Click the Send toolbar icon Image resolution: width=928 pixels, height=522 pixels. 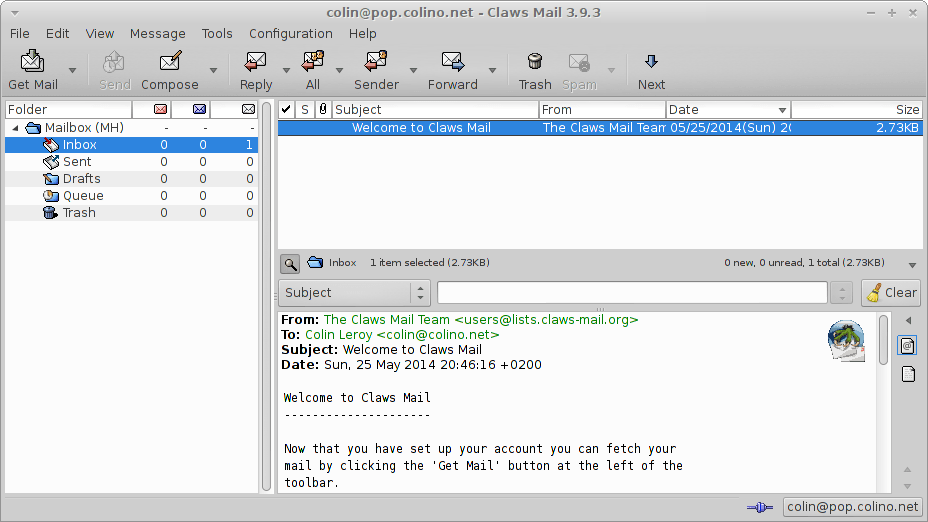[x=114, y=62]
